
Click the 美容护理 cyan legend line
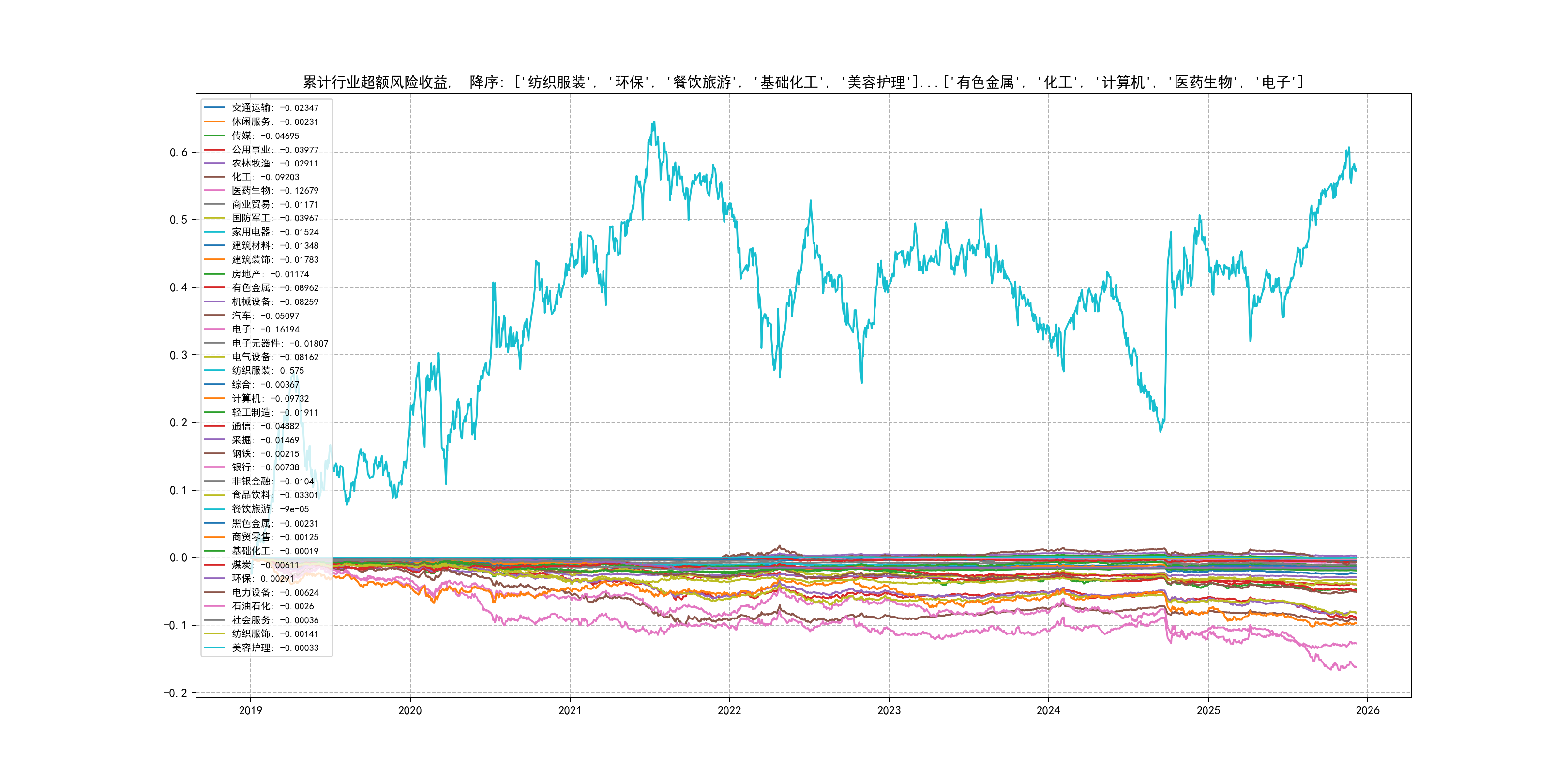pos(214,648)
